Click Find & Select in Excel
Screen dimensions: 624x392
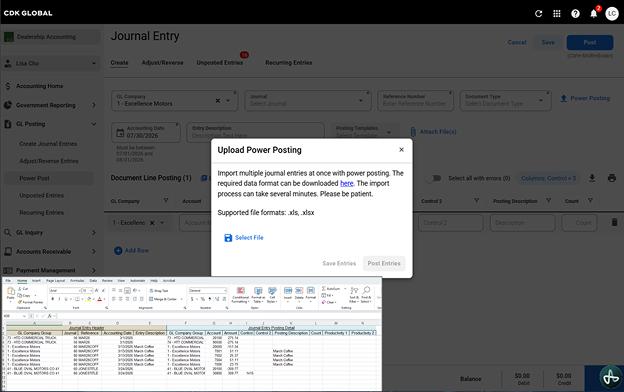pyautogui.click(x=367, y=295)
